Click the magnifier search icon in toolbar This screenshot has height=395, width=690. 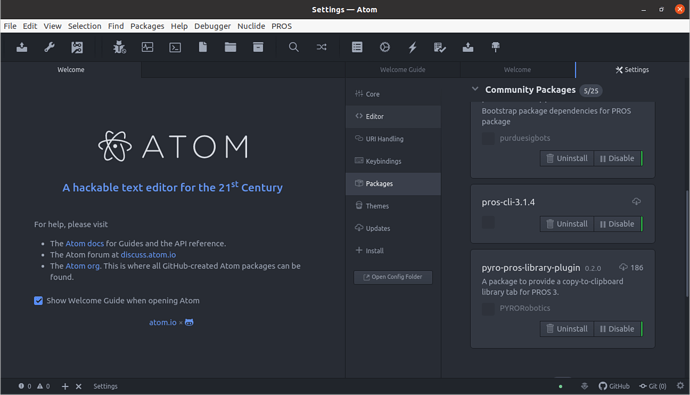point(294,47)
